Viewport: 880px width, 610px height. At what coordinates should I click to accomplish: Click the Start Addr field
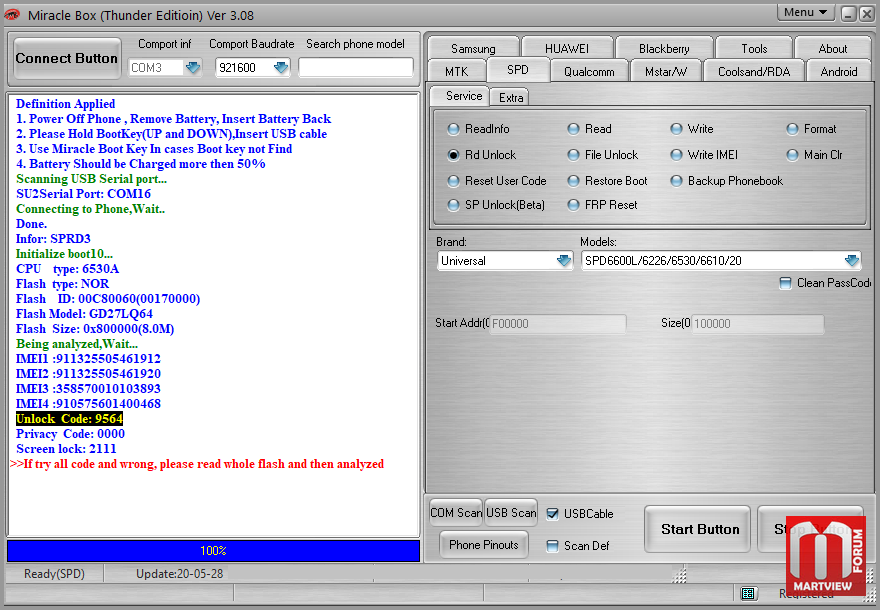(557, 324)
